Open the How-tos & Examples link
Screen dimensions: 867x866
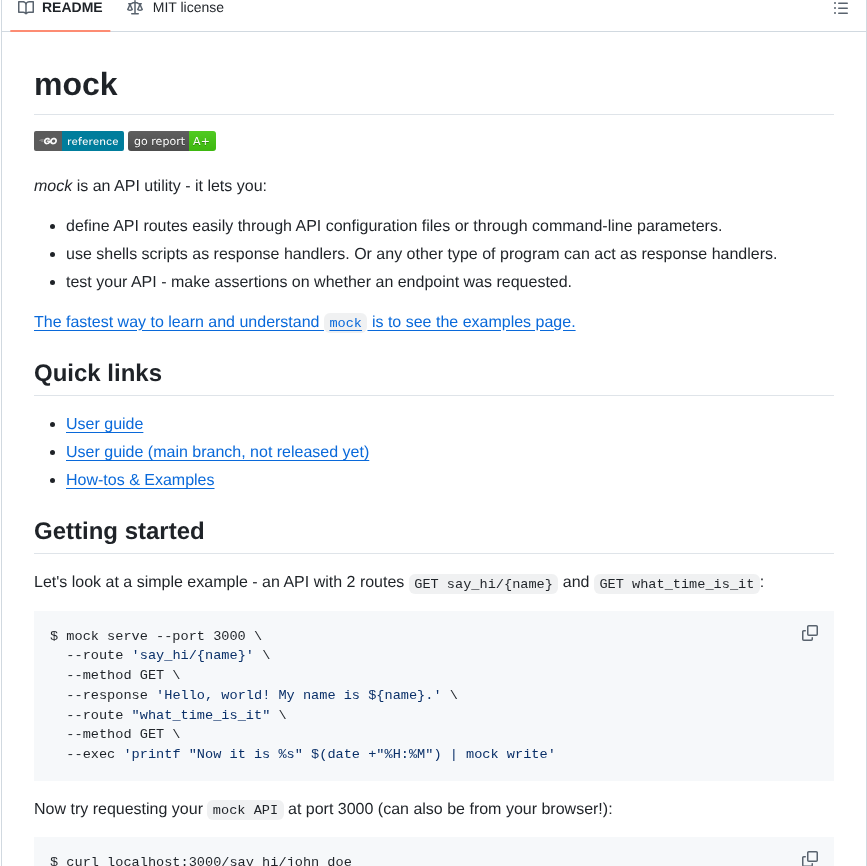point(139,480)
